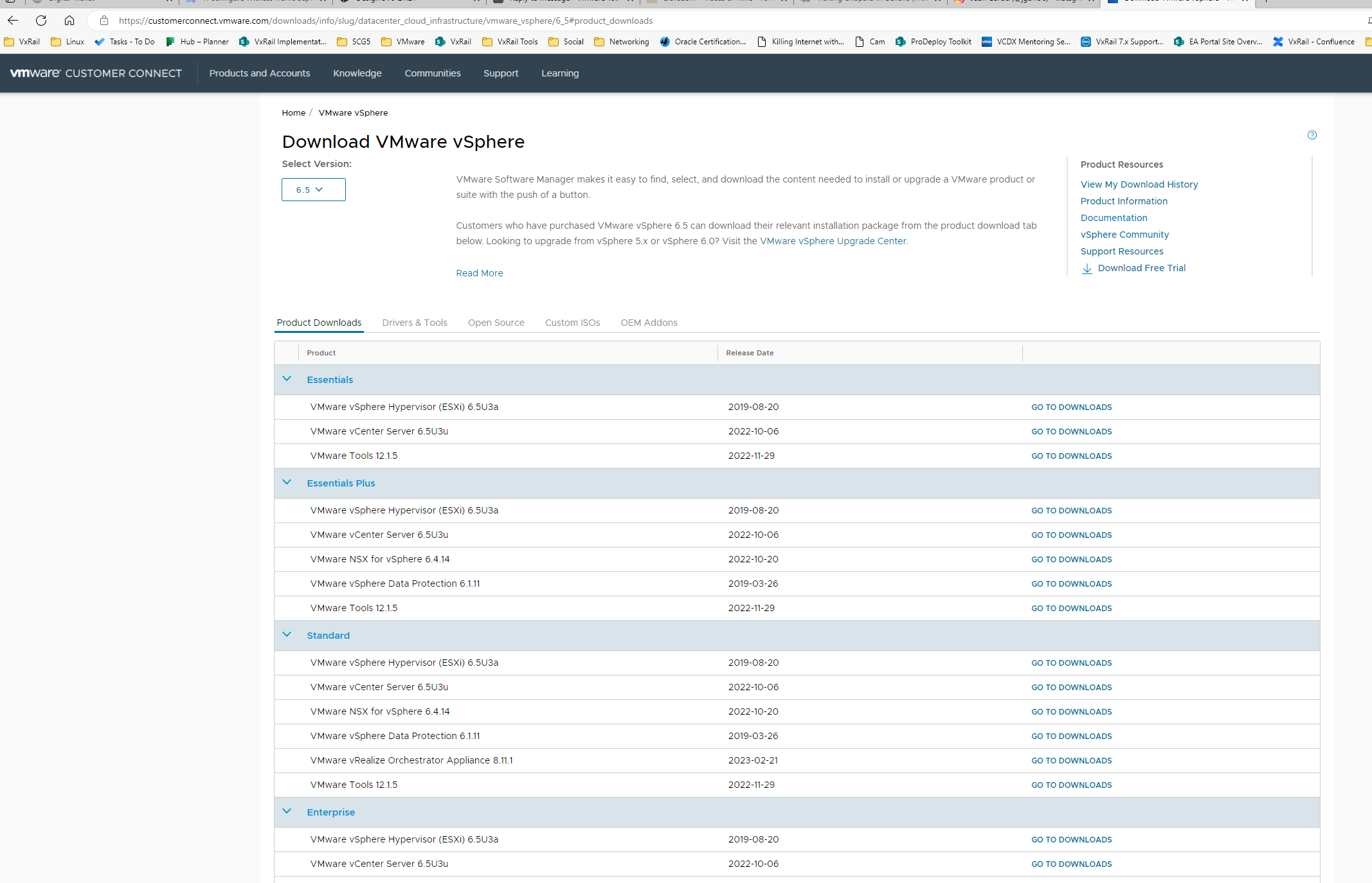The width and height of the screenshot is (1372, 883).
Task: Open VxRail bookmark folder
Action: point(23,42)
